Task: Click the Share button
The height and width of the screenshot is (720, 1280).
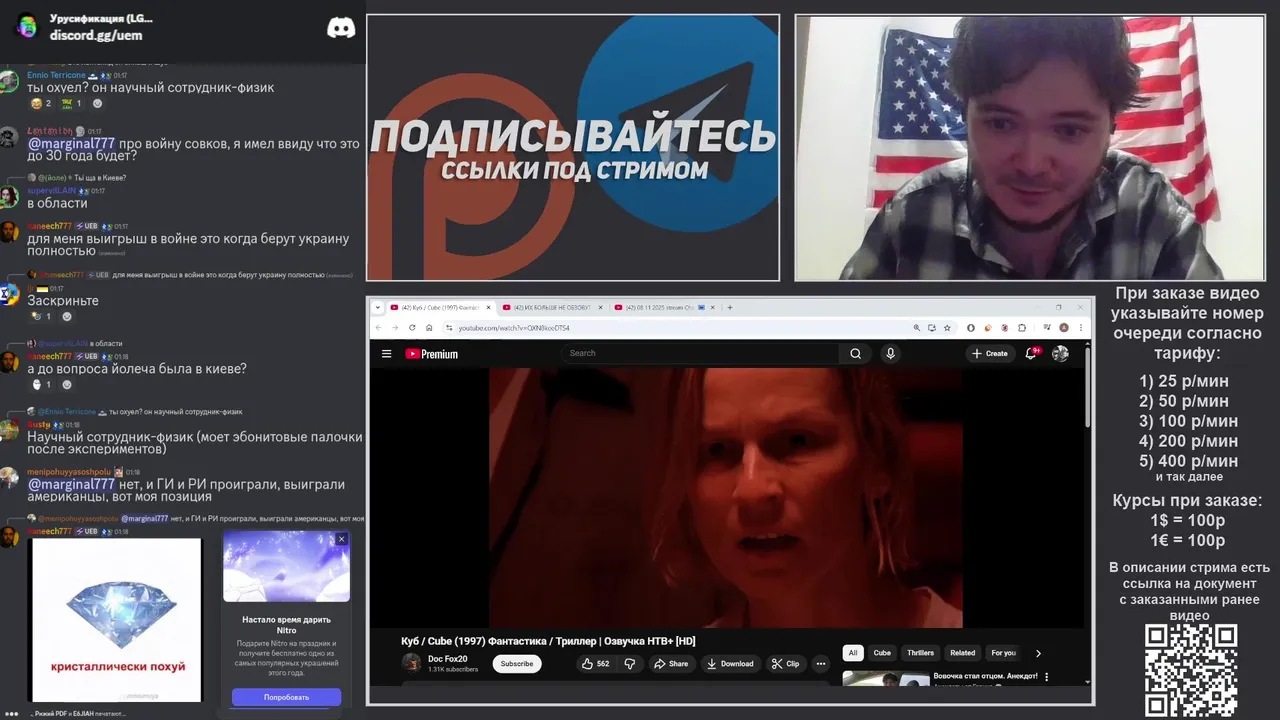Action: (670, 663)
